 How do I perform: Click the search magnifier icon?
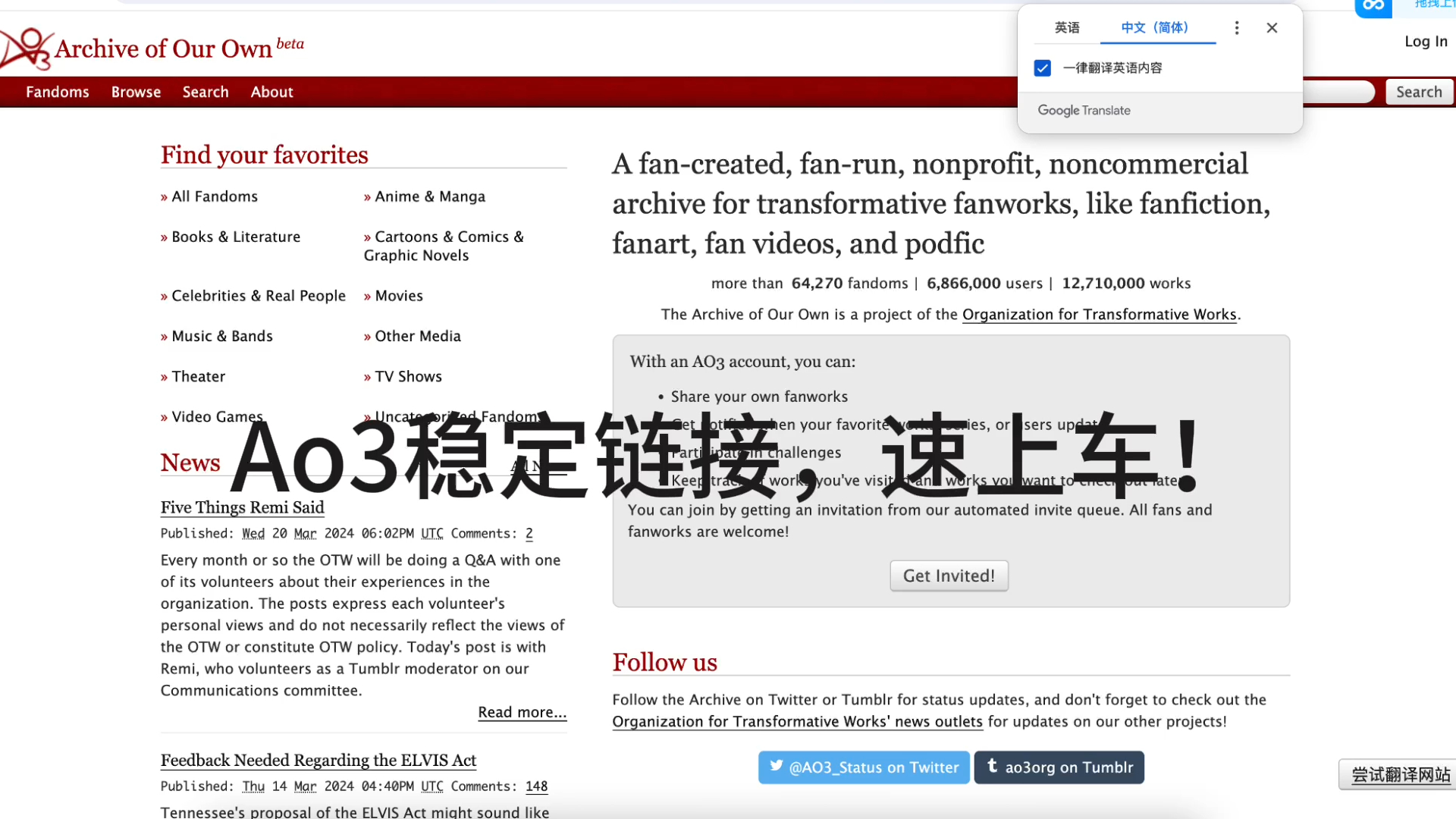tap(1419, 91)
